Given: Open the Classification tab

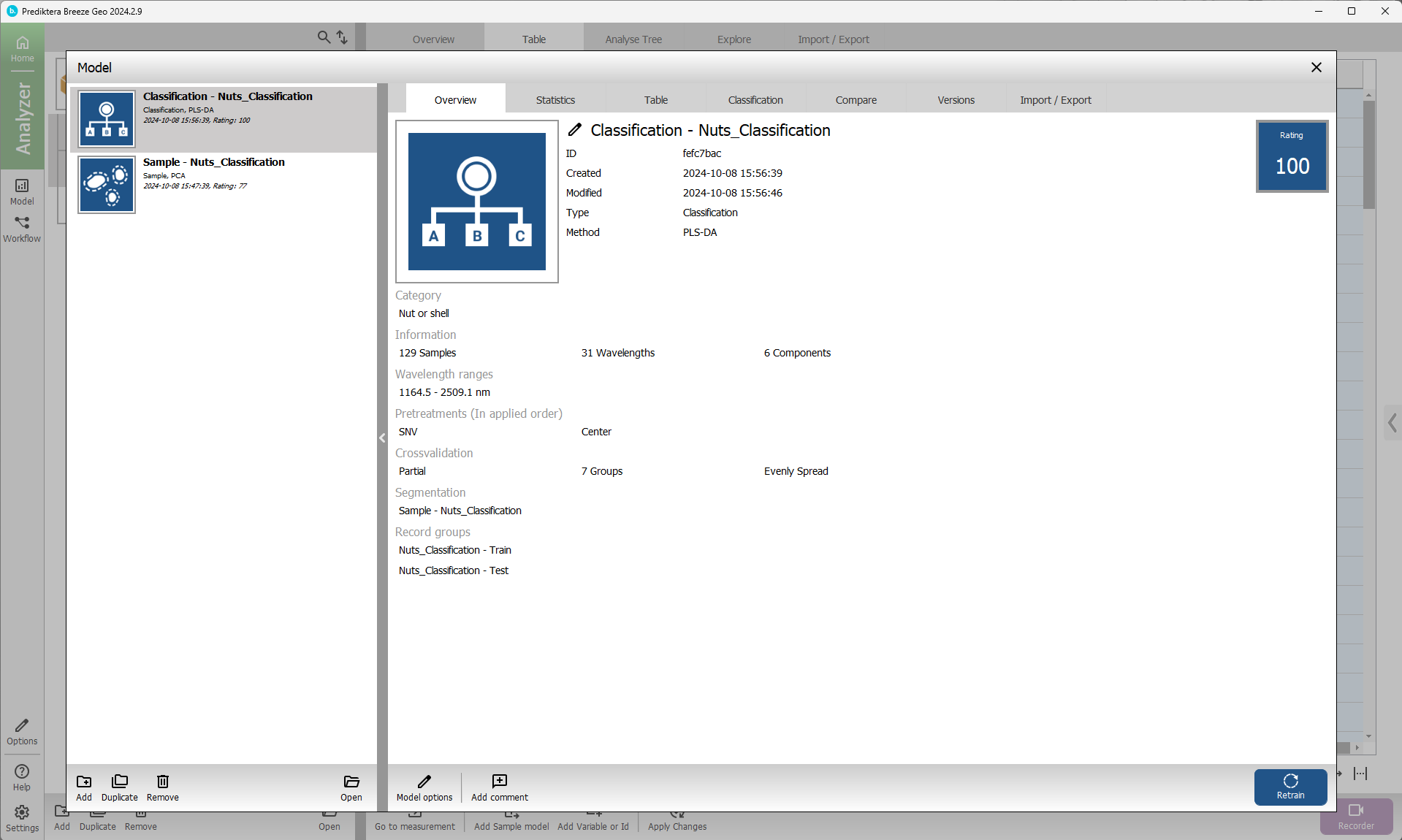Looking at the screenshot, I should point(755,100).
